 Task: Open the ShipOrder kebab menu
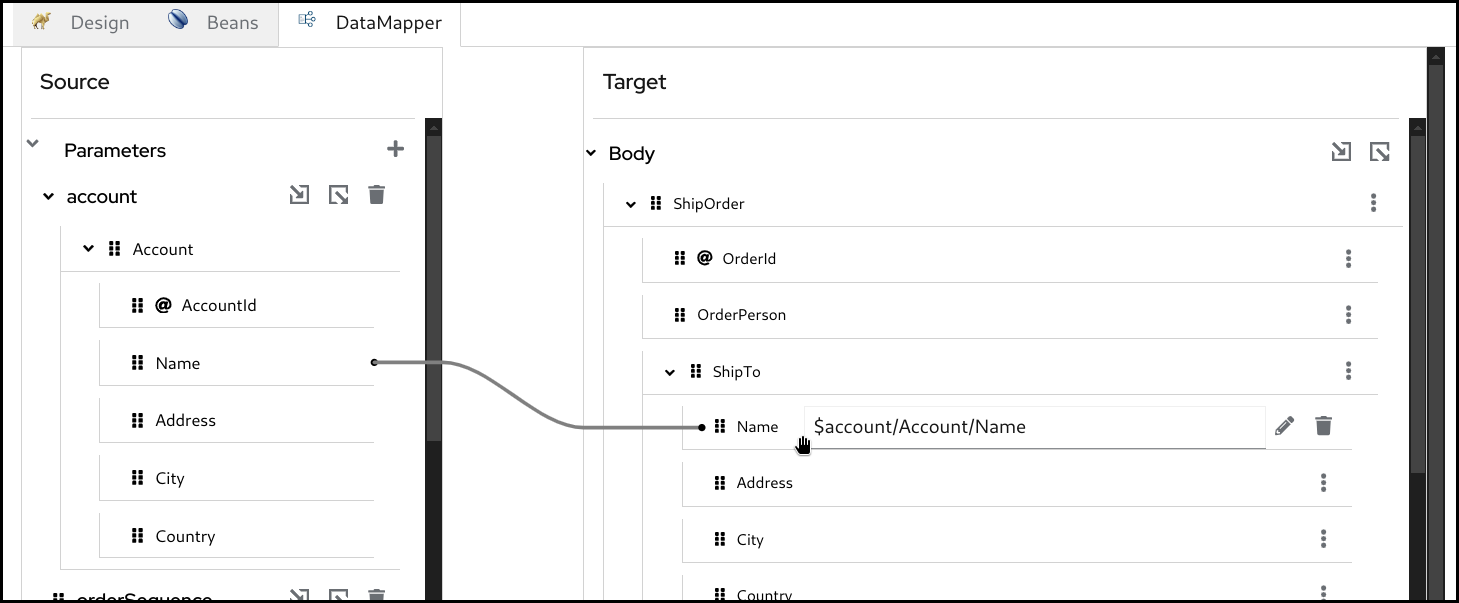[1373, 203]
